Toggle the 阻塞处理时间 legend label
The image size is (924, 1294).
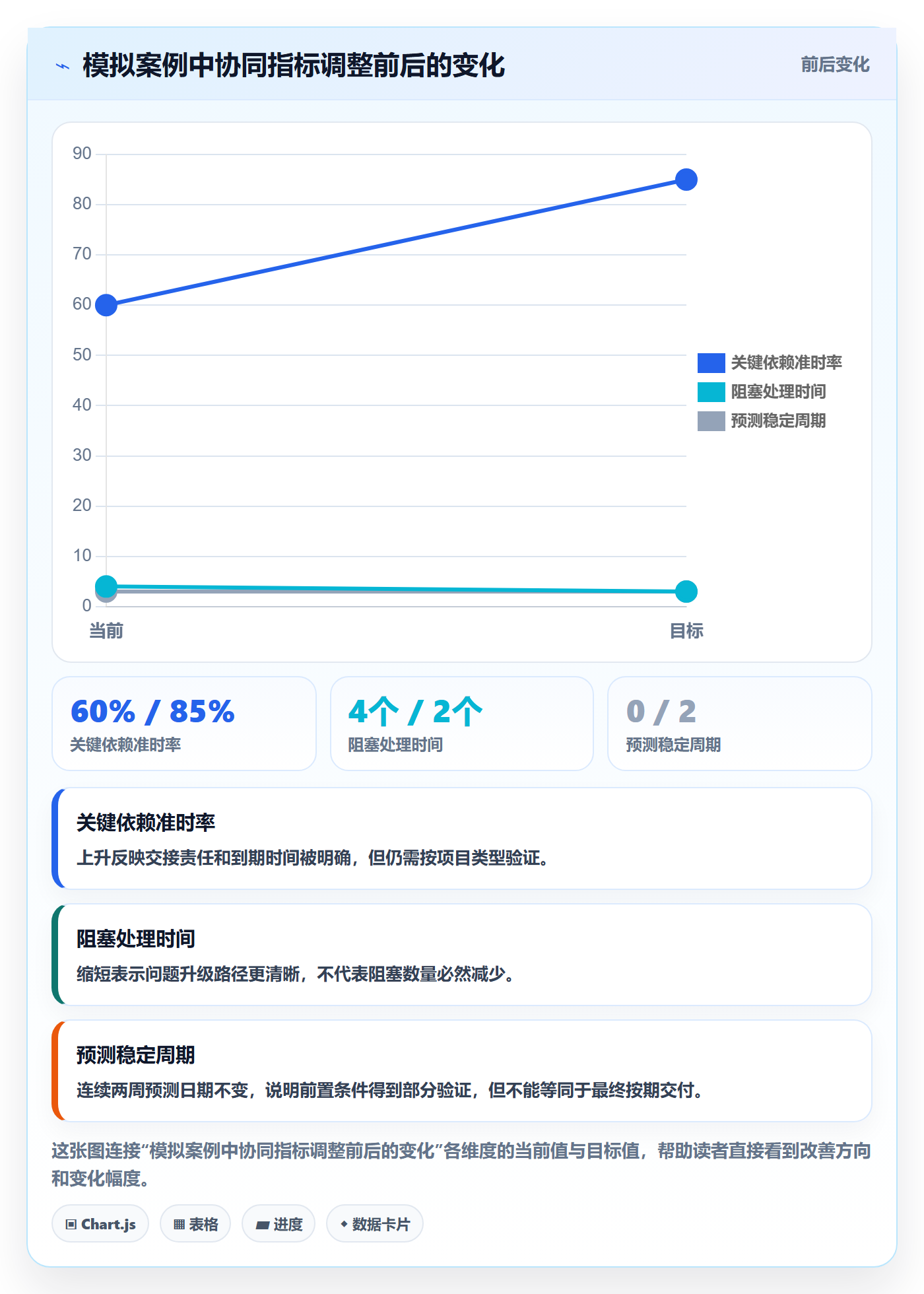tap(778, 392)
